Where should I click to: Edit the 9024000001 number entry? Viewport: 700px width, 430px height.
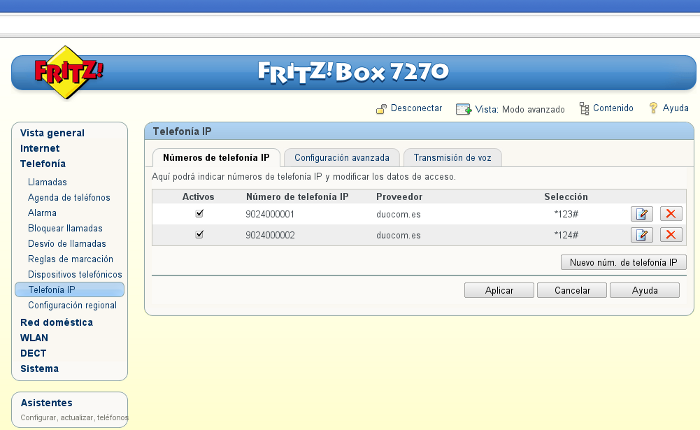click(x=641, y=214)
